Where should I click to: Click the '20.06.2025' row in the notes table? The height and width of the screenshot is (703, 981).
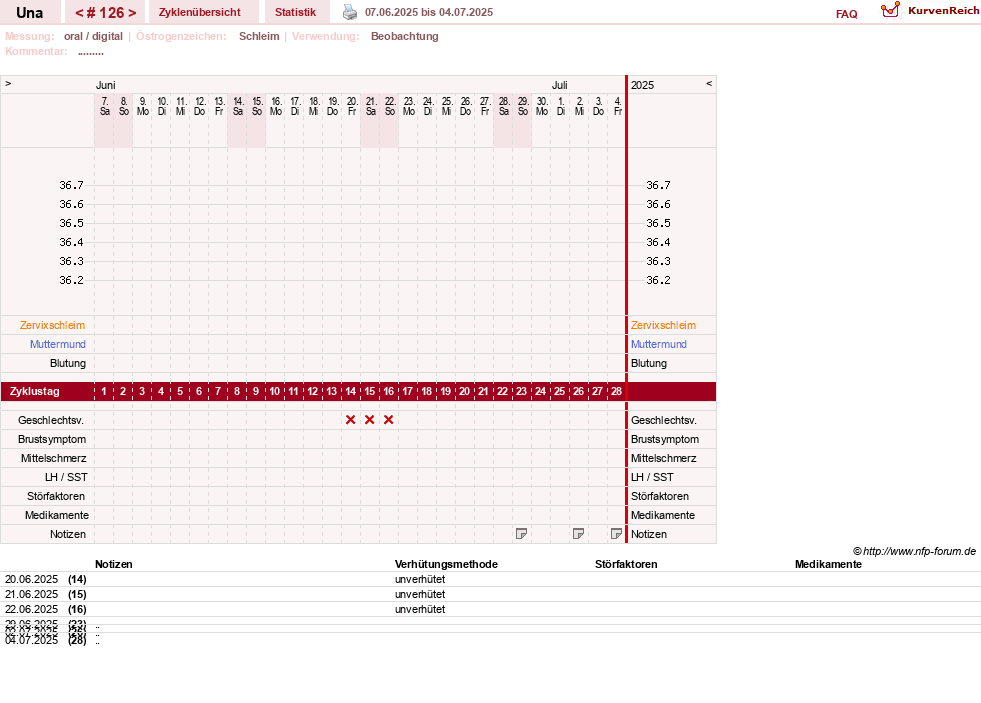(490, 579)
